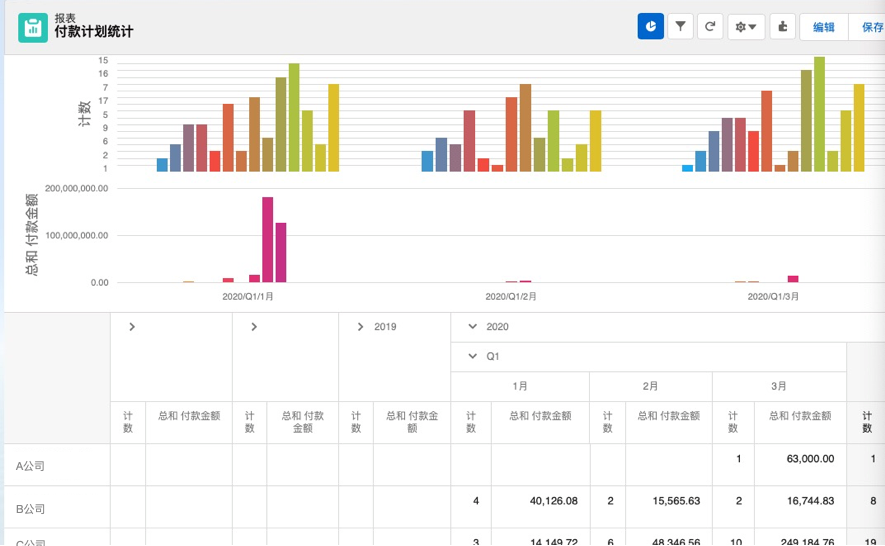
Task: Click the 2020/Q1/2月 axis label
Action: 510,296
